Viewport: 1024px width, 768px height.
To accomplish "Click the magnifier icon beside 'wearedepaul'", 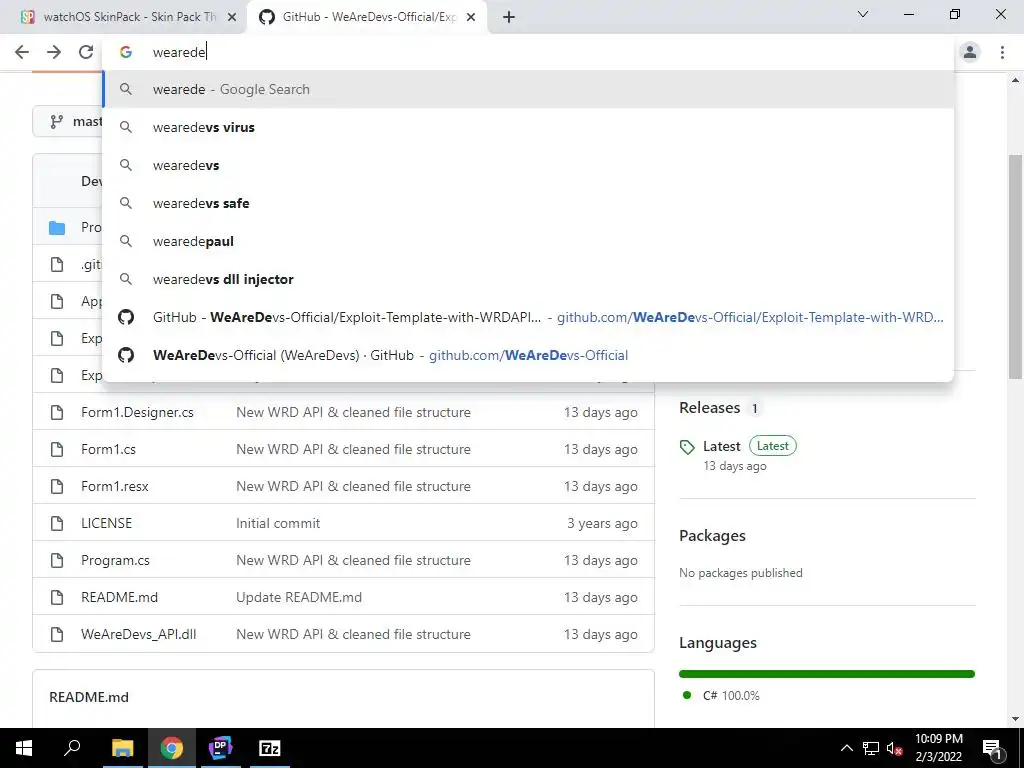I will (x=126, y=241).
